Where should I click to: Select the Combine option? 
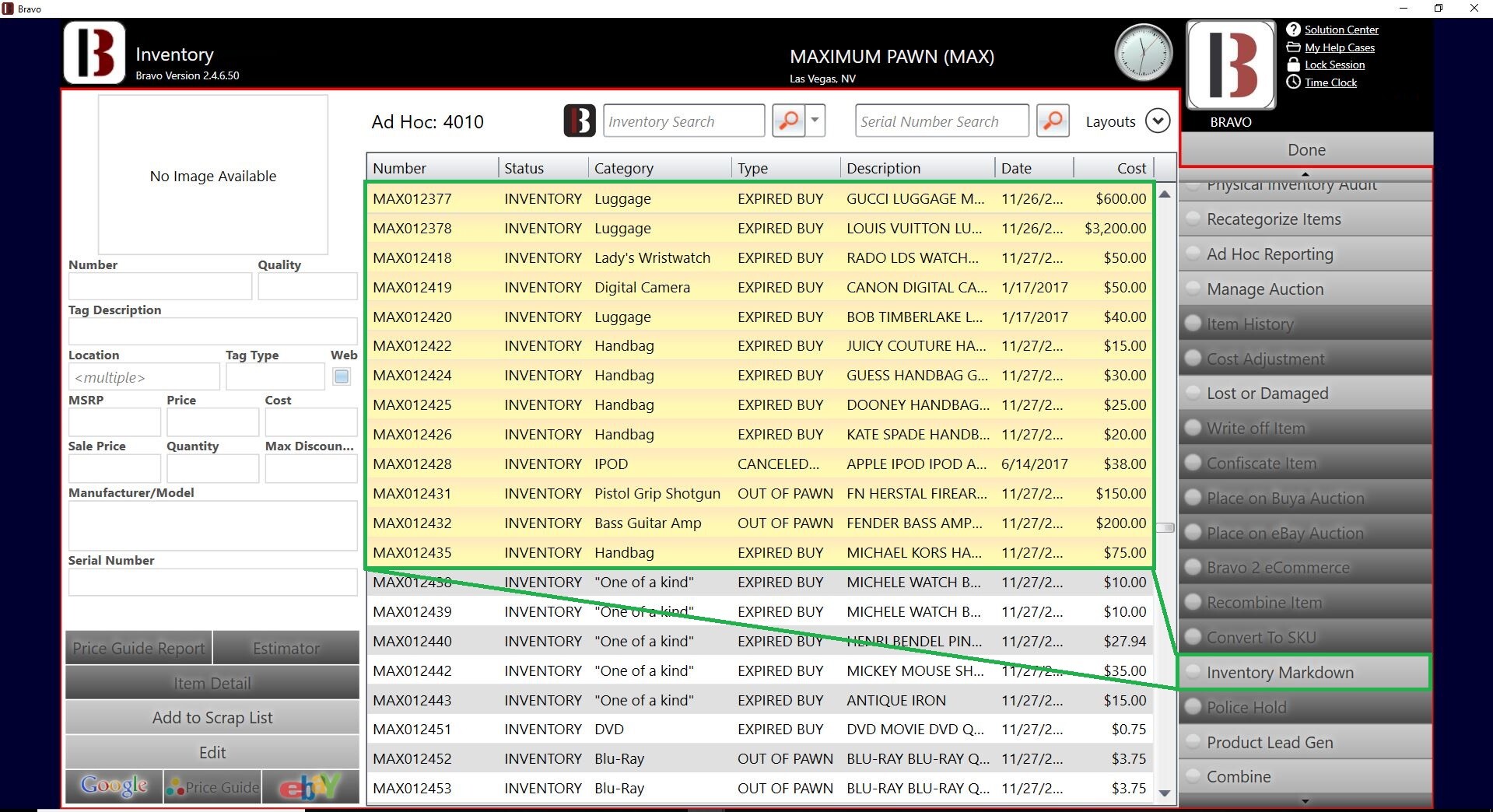[1305, 776]
